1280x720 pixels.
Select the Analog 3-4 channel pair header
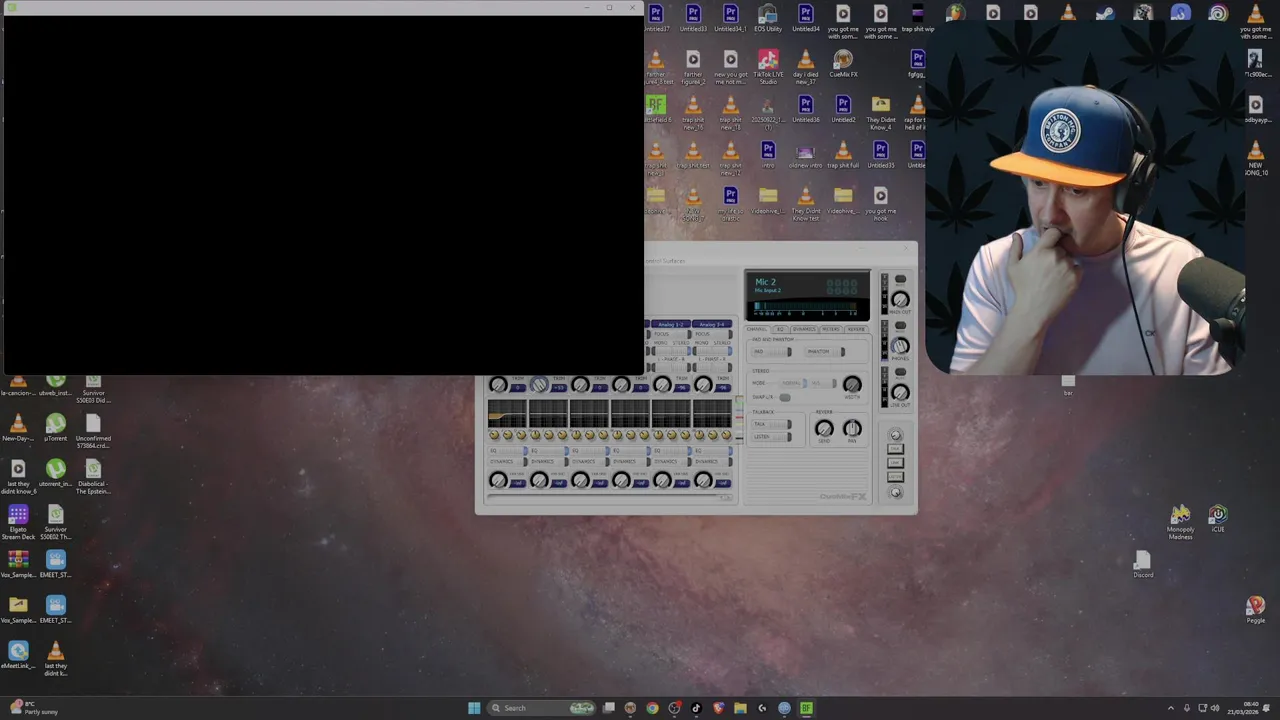pos(712,324)
